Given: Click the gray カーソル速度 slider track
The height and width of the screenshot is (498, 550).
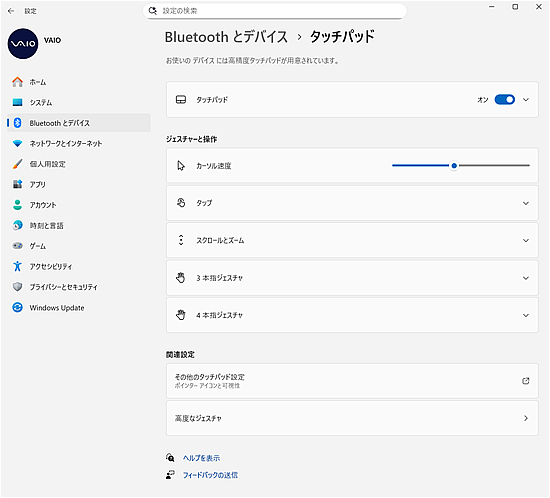Looking at the screenshot, I should (494, 166).
